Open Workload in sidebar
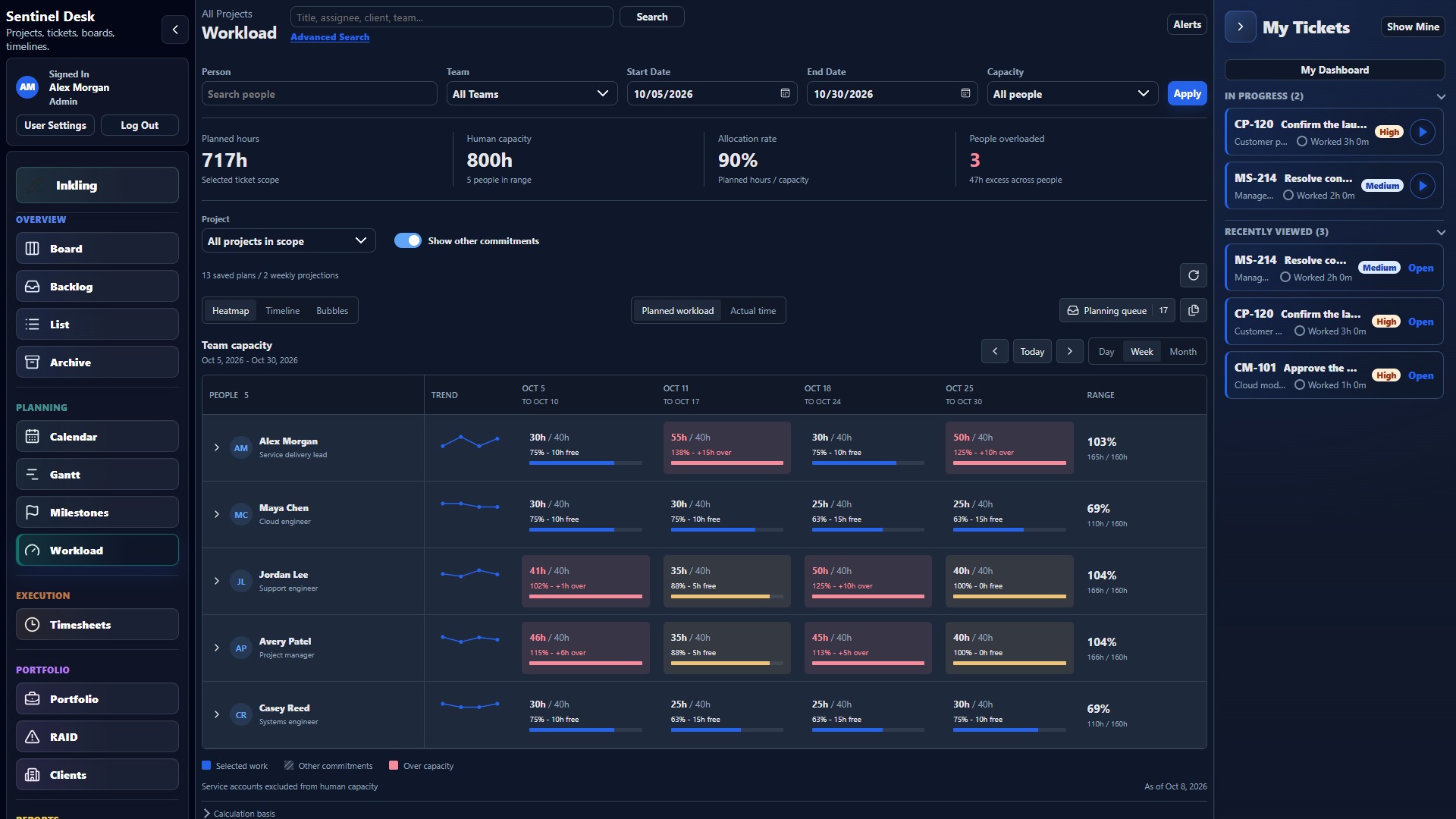The width and height of the screenshot is (1456, 819). pyautogui.click(x=97, y=551)
